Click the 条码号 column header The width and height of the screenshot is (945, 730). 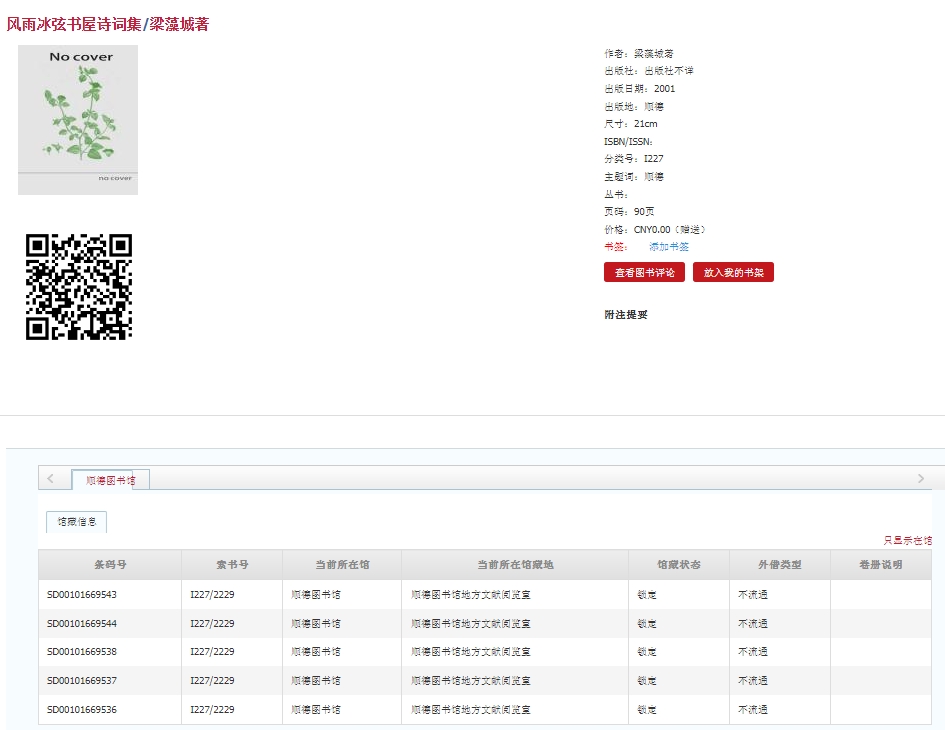(110, 565)
